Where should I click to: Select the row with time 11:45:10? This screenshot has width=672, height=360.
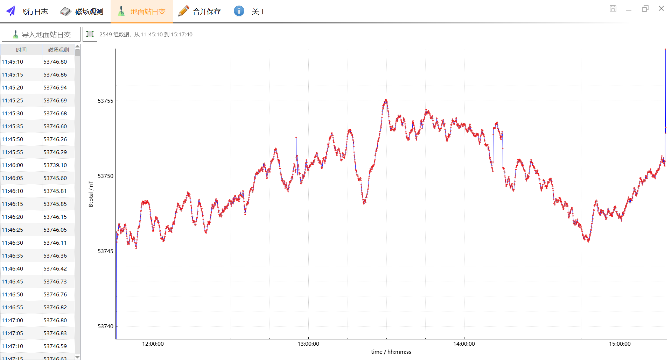click(37, 62)
